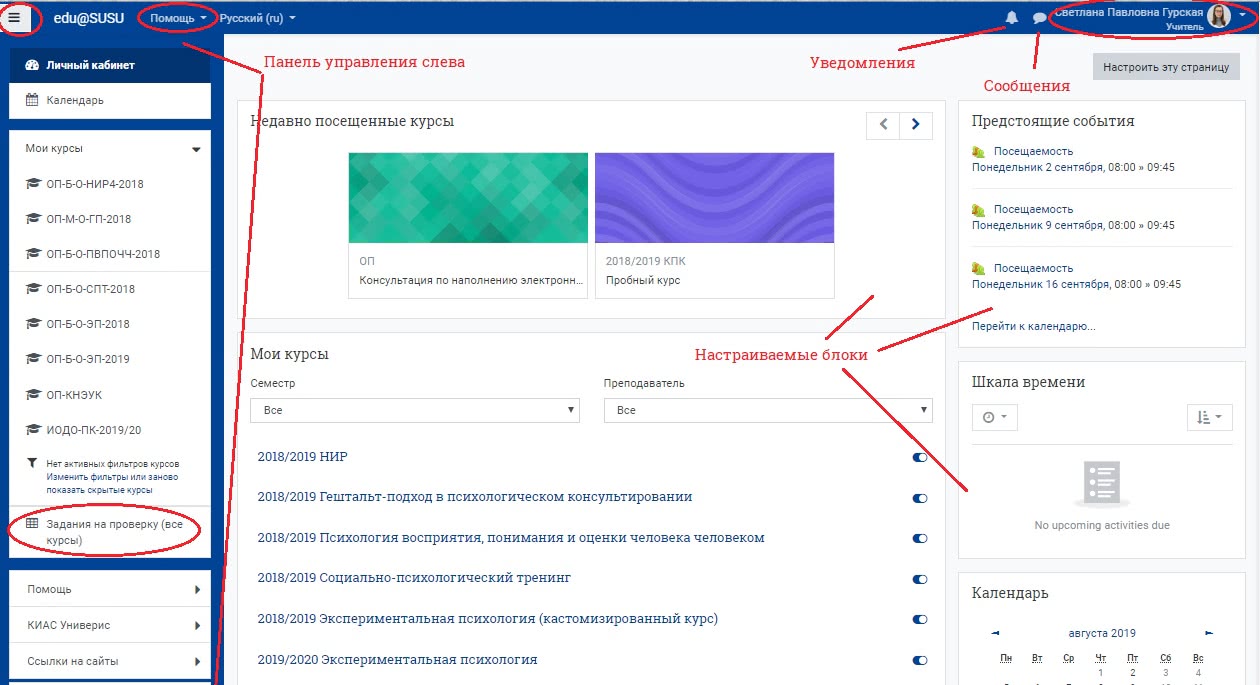This screenshot has height=685, width=1260.
Task: Click next arrow in recently visited courses
Action: [916, 124]
